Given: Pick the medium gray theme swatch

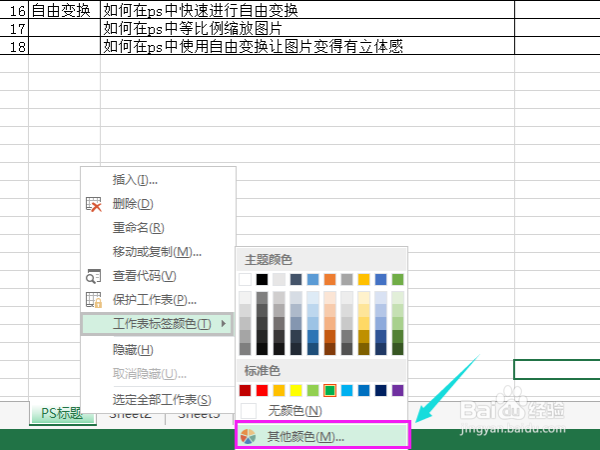Looking at the screenshot, I should pos(347,279).
